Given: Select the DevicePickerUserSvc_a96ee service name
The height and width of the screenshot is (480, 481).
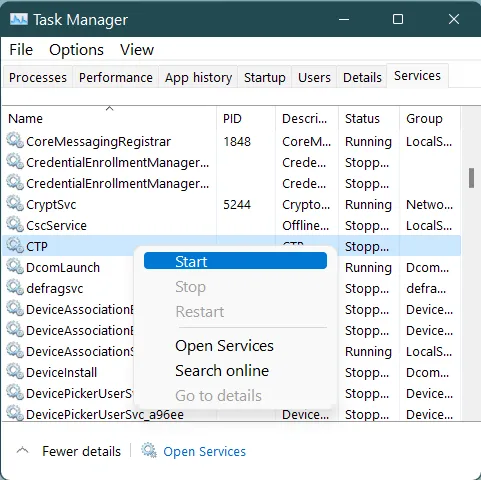Looking at the screenshot, I should [105, 414].
